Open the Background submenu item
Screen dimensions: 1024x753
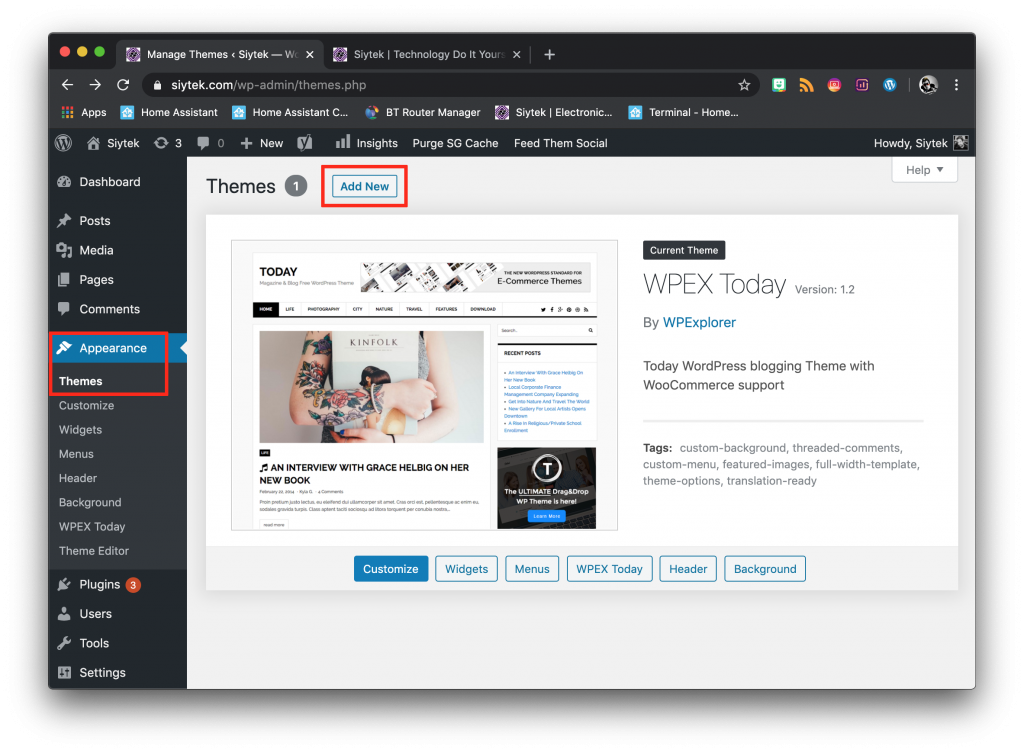(x=90, y=502)
